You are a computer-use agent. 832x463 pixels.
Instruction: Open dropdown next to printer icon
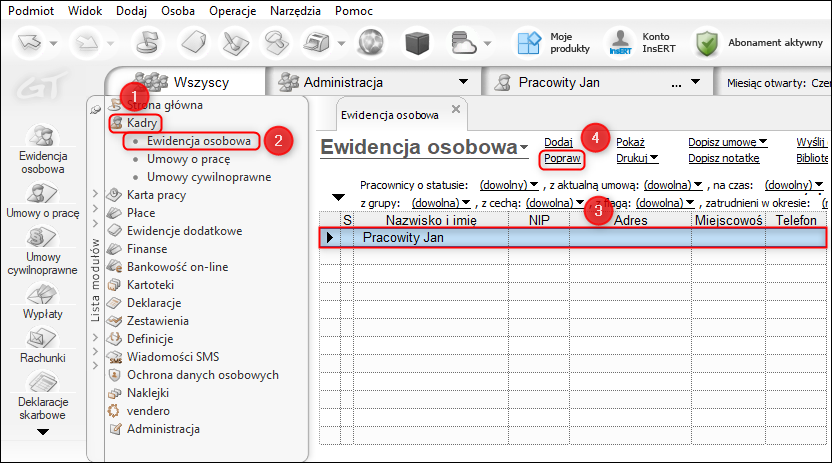pyautogui.click(x=341, y=43)
